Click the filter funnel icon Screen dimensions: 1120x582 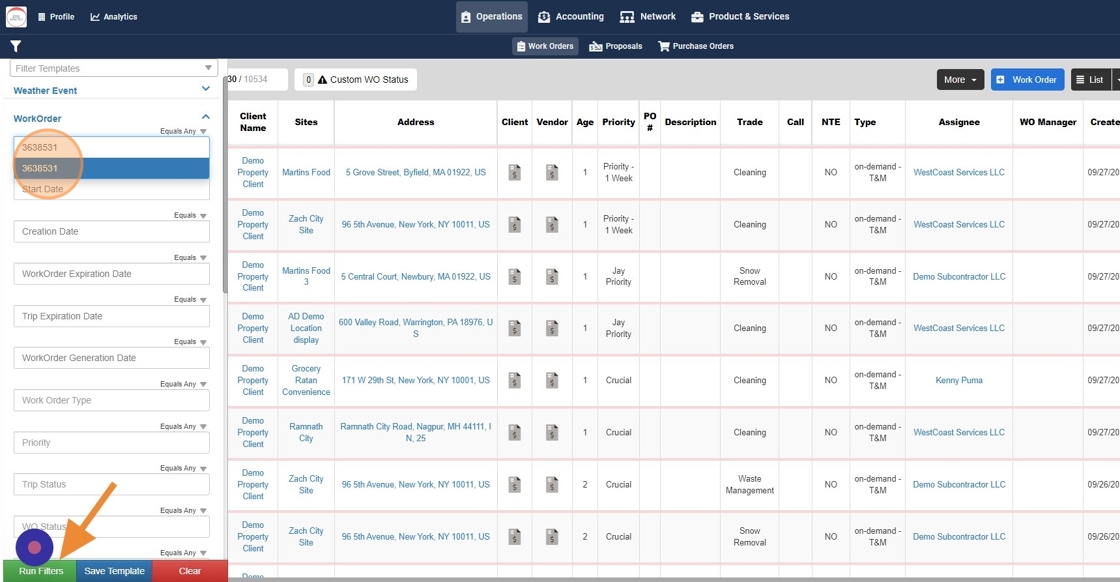(x=15, y=46)
